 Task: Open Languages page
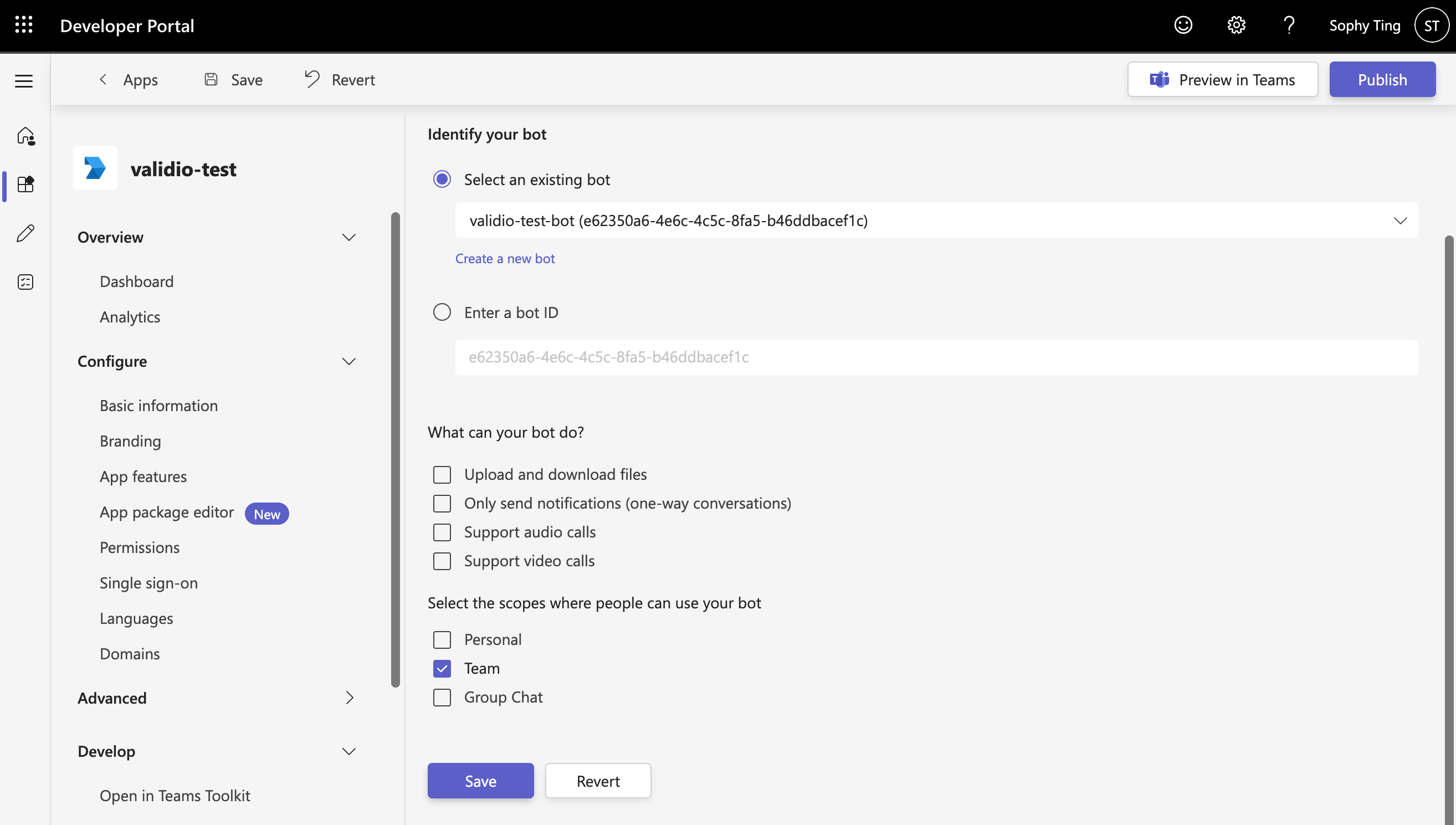pos(136,618)
